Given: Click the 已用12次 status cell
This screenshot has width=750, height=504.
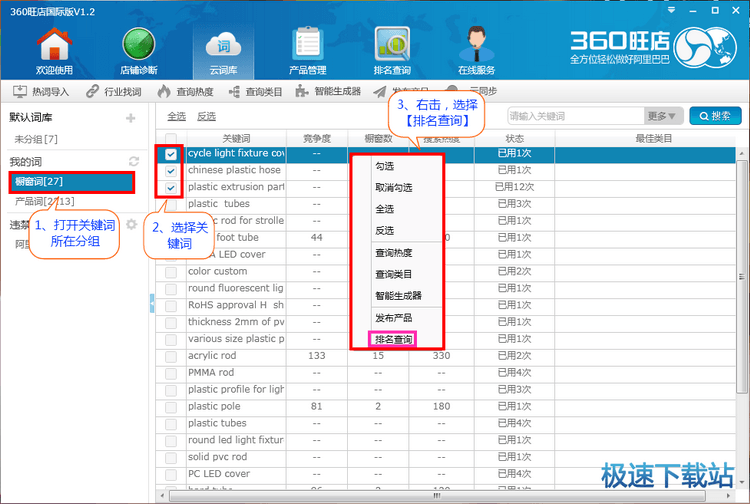Looking at the screenshot, I should tap(515, 187).
